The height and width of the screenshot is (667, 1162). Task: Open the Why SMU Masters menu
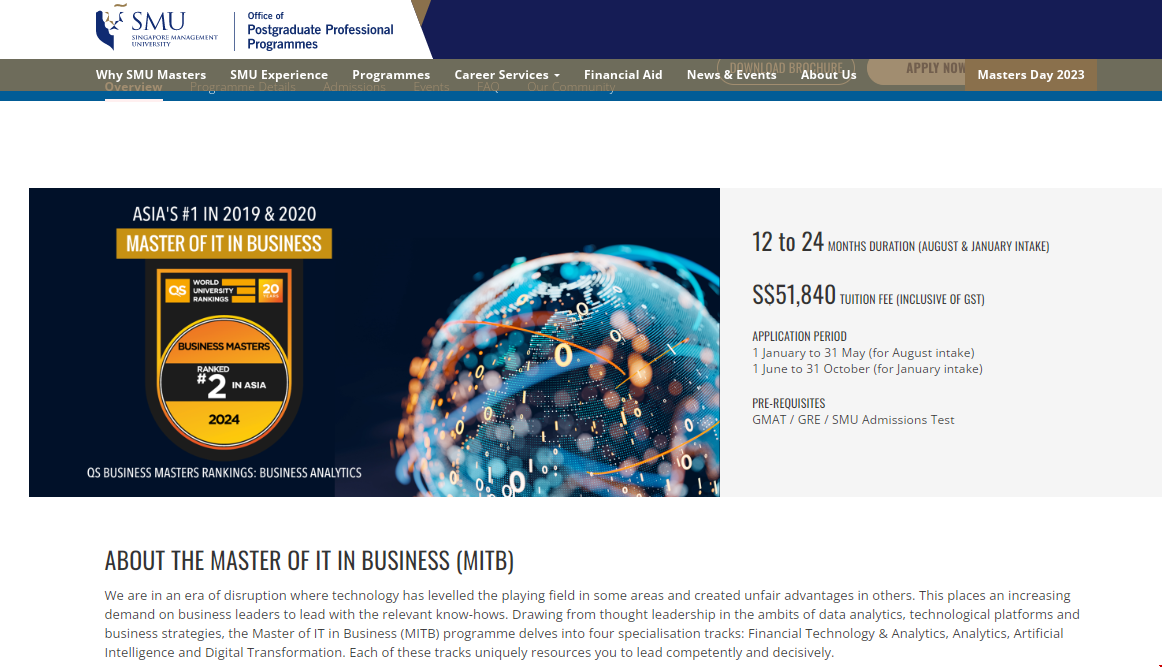click(x=151, y=75)
